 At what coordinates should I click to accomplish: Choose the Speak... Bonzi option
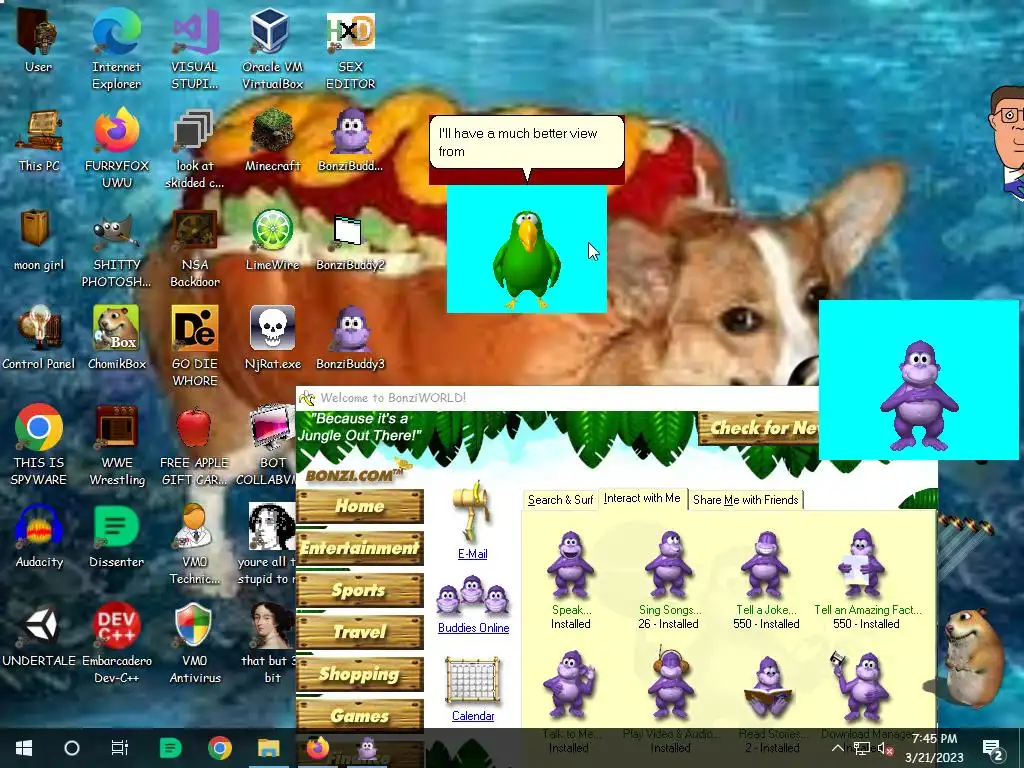(570, 581)
